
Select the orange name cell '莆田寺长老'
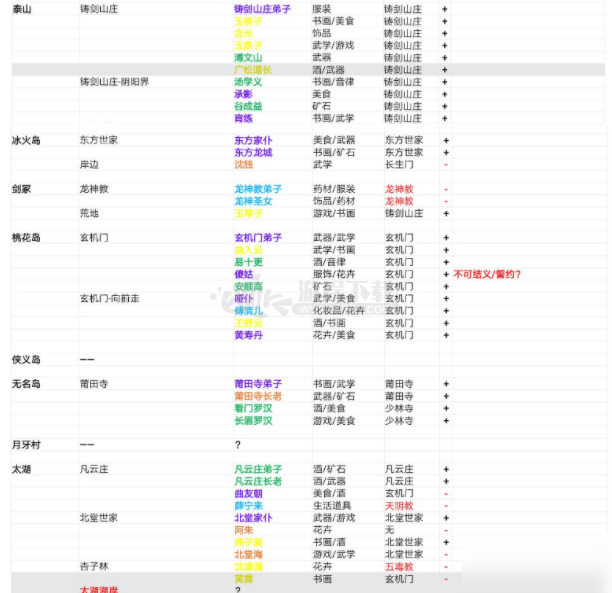click(x=258, y=396)
